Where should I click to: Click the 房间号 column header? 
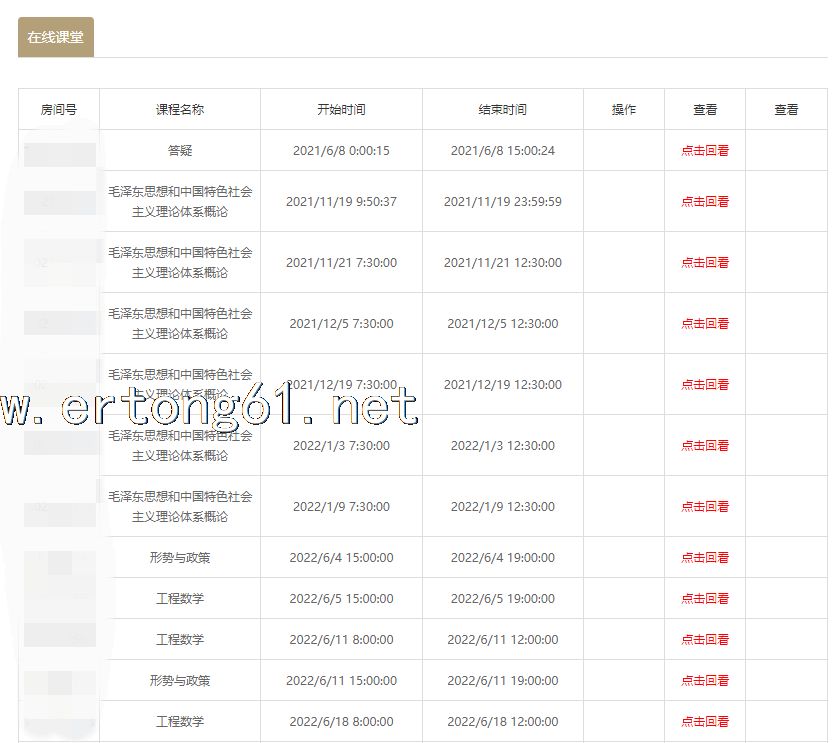click(59, 110)
